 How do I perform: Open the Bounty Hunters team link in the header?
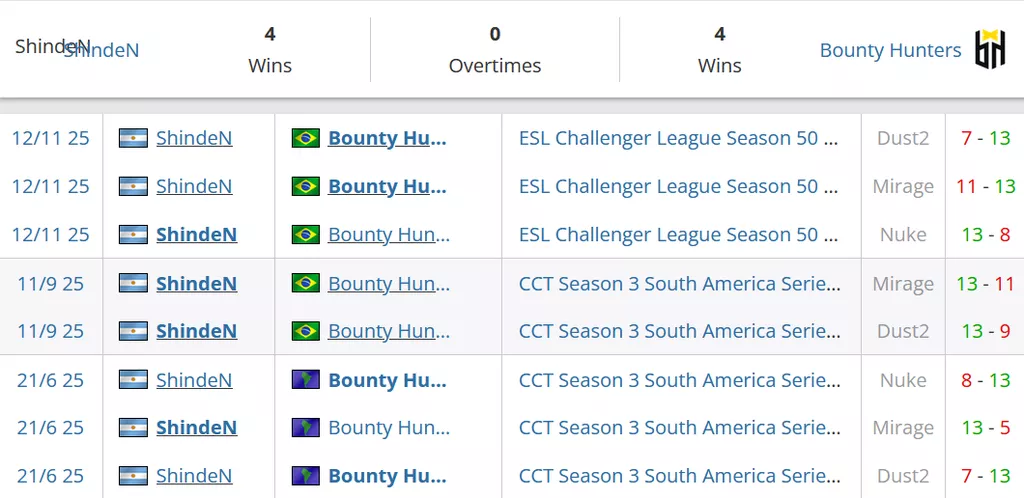(x=890, y=50)
